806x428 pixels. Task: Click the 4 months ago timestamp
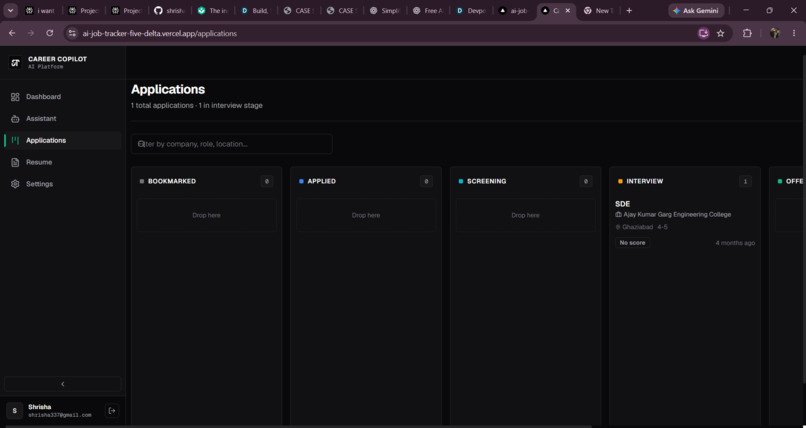(735, 243)
